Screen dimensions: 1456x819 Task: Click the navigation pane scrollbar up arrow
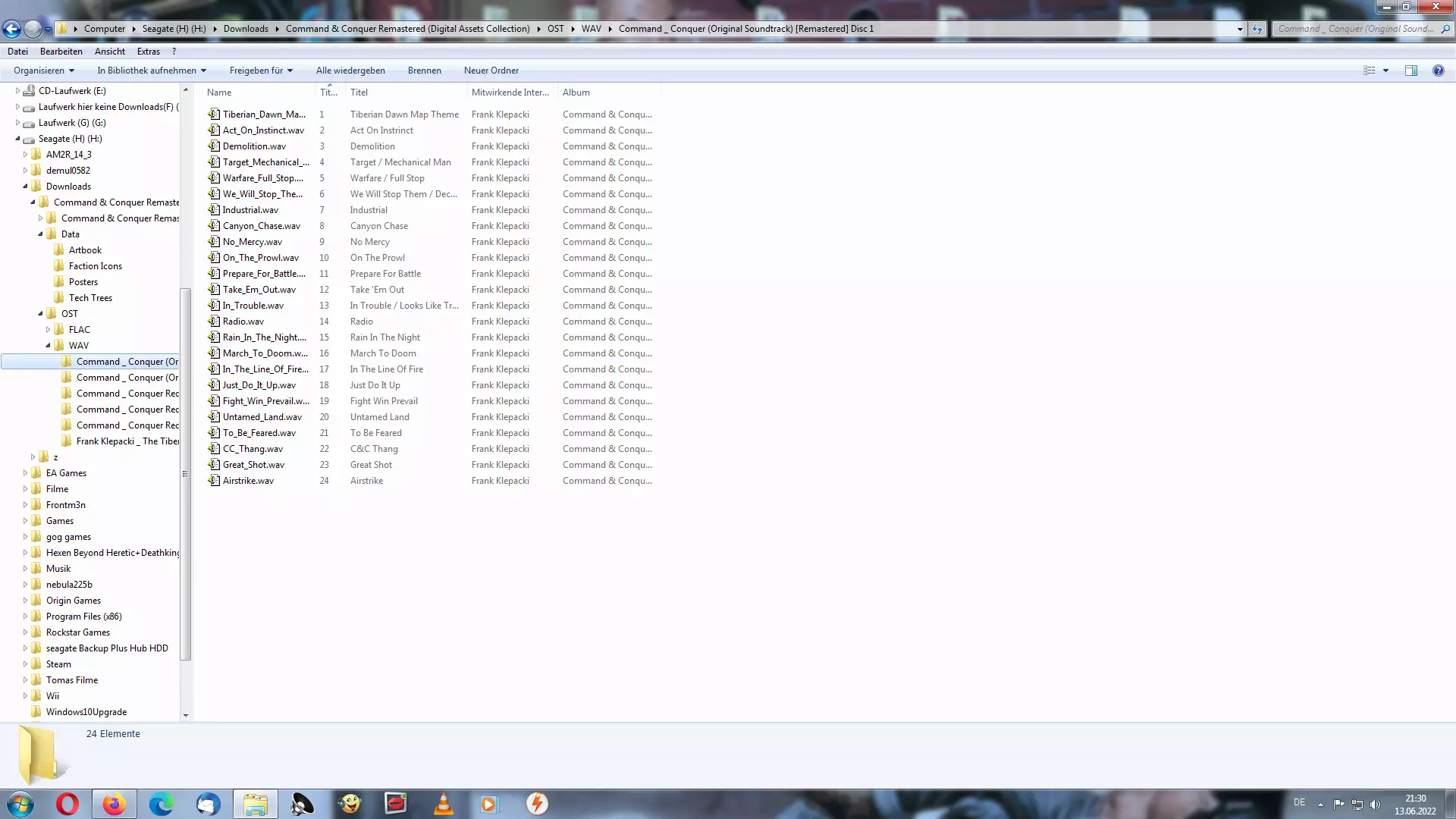[186, 90]
